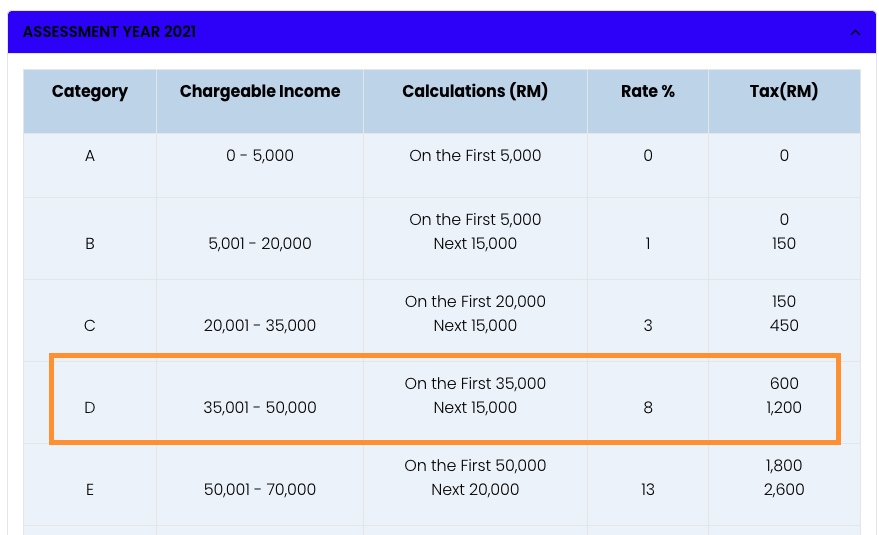Click the 35,001 - 50,000 income range
Screen dimensions: 879x535
(260, 408)
